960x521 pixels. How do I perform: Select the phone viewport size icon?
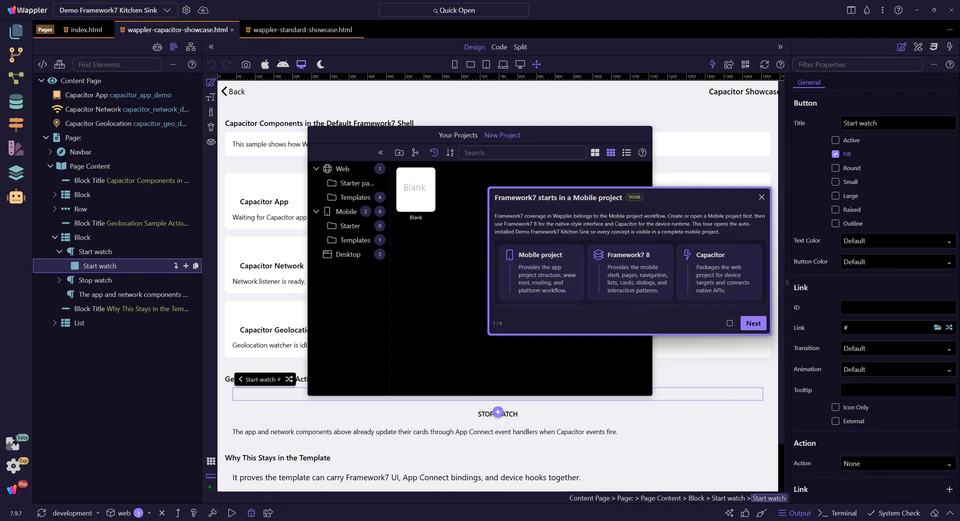point(454,64)
